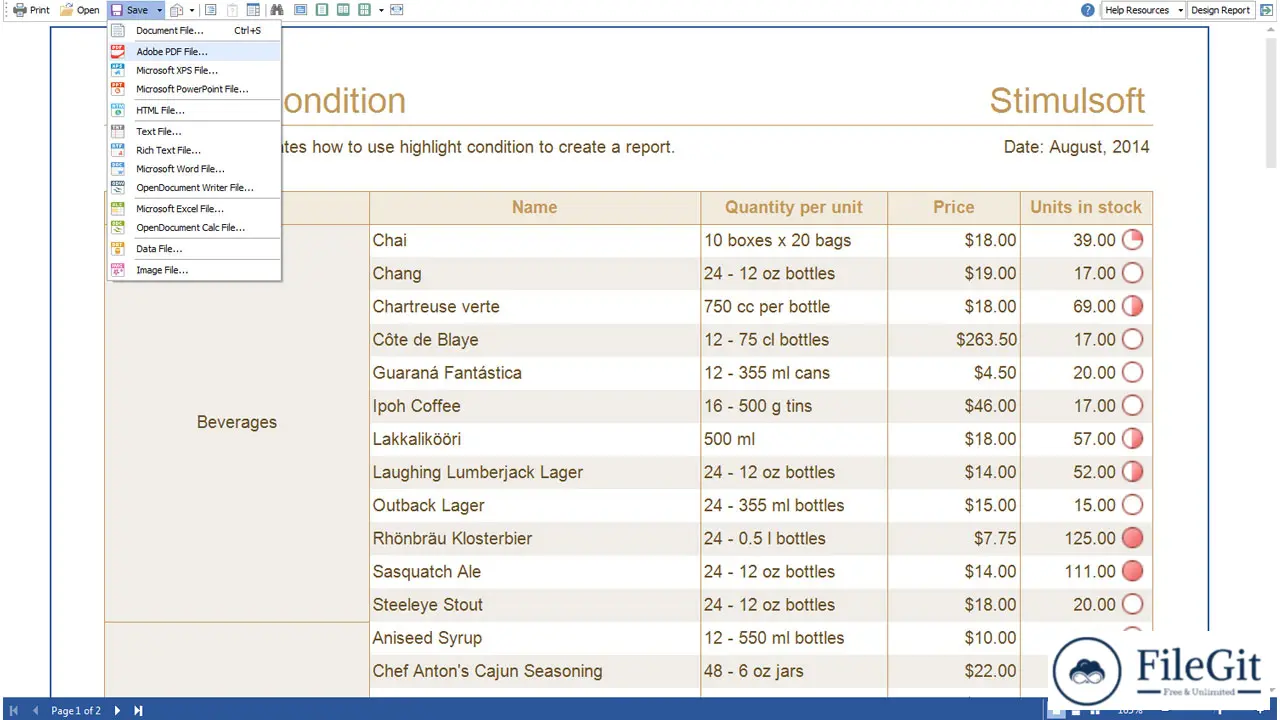The height and width of the screenshot is (720, 1280).
Task: Open a report with Open button
Action: (80, 10)
